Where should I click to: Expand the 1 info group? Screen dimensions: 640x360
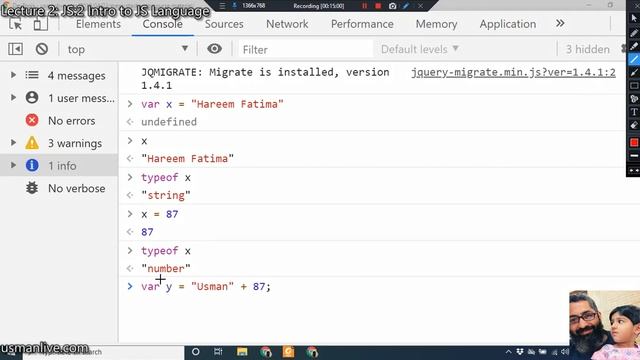[13, 165]
